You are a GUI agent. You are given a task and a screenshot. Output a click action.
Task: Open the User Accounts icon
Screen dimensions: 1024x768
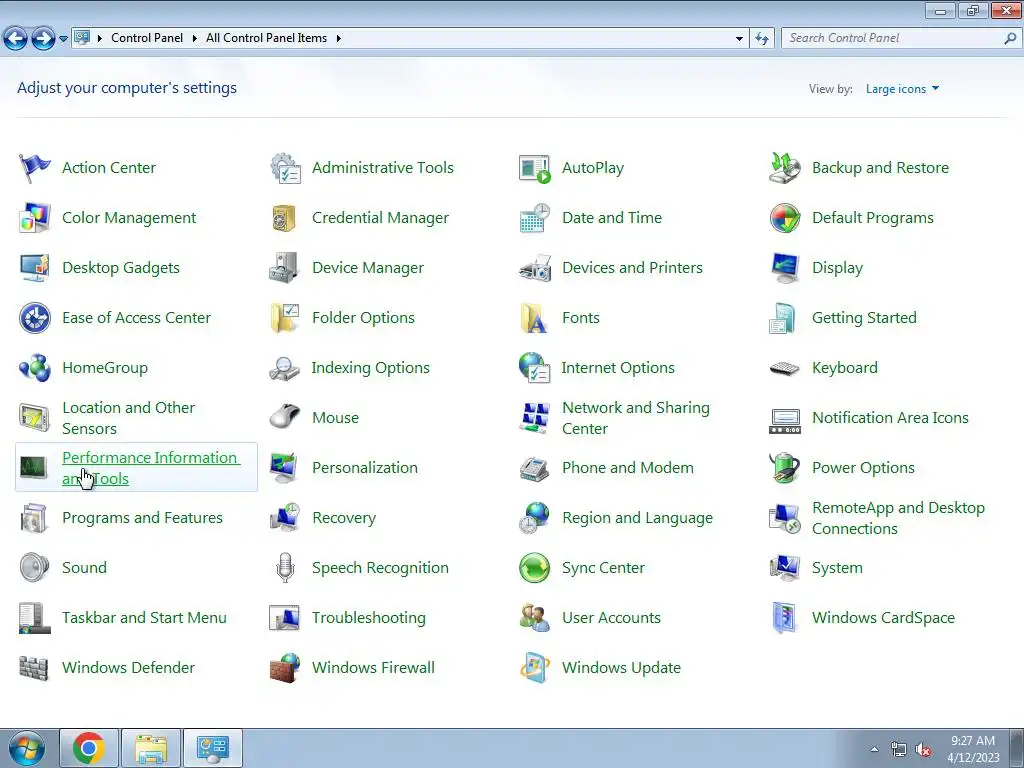[x=534, y=618]
